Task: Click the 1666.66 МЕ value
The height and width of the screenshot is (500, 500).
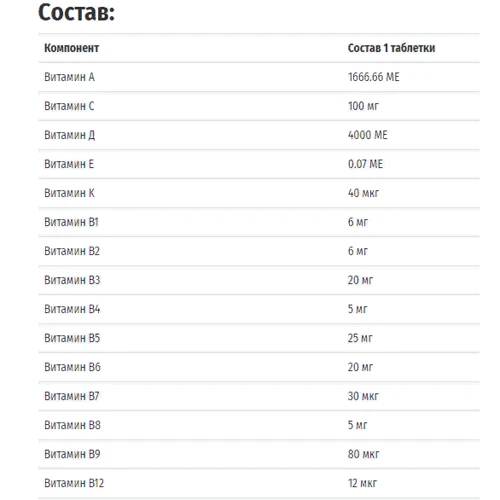Action: click(x=373, y=77)
